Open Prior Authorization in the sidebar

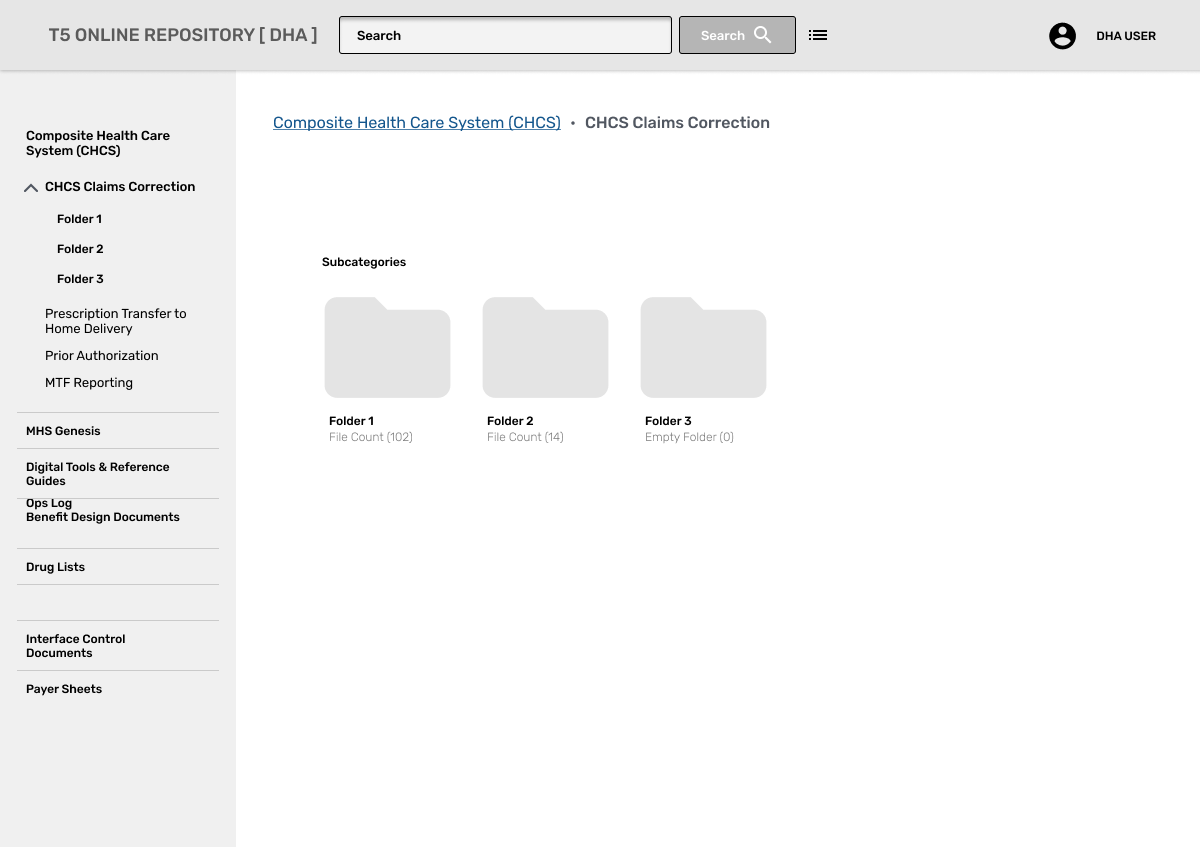102,356
